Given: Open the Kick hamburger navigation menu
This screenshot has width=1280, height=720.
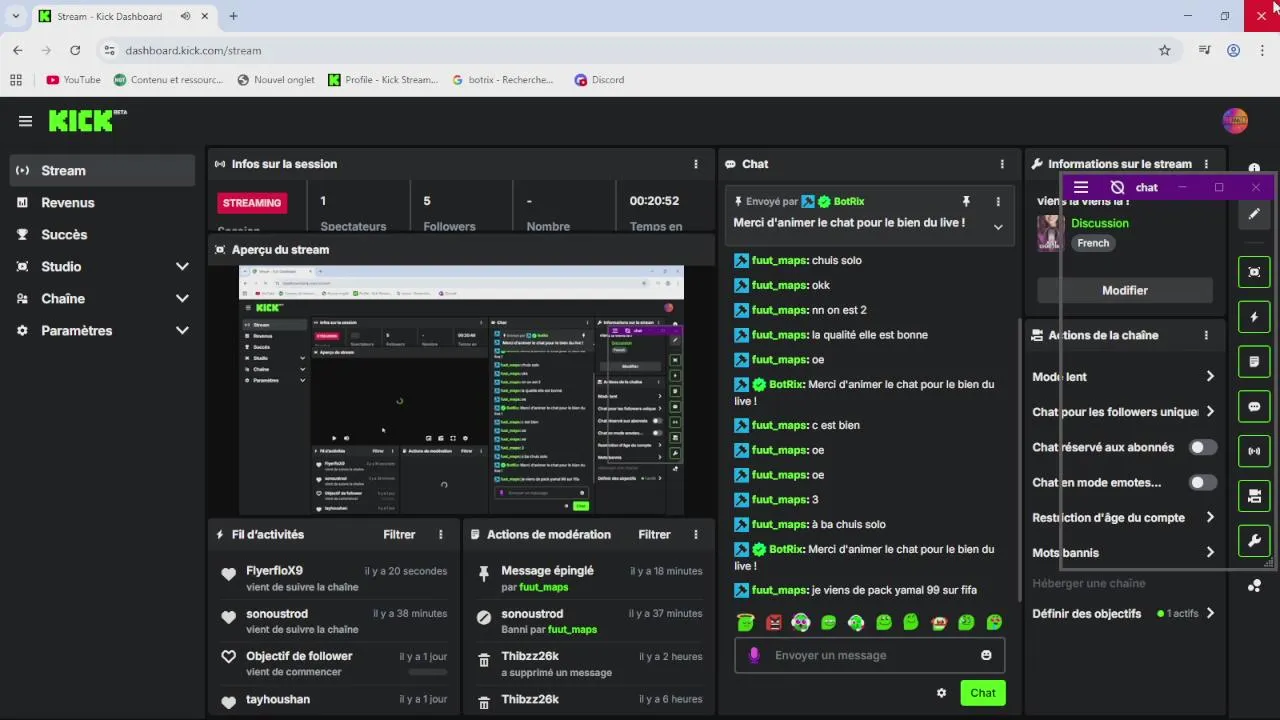Looking at the screenshot, I should (x=25, y=121).
